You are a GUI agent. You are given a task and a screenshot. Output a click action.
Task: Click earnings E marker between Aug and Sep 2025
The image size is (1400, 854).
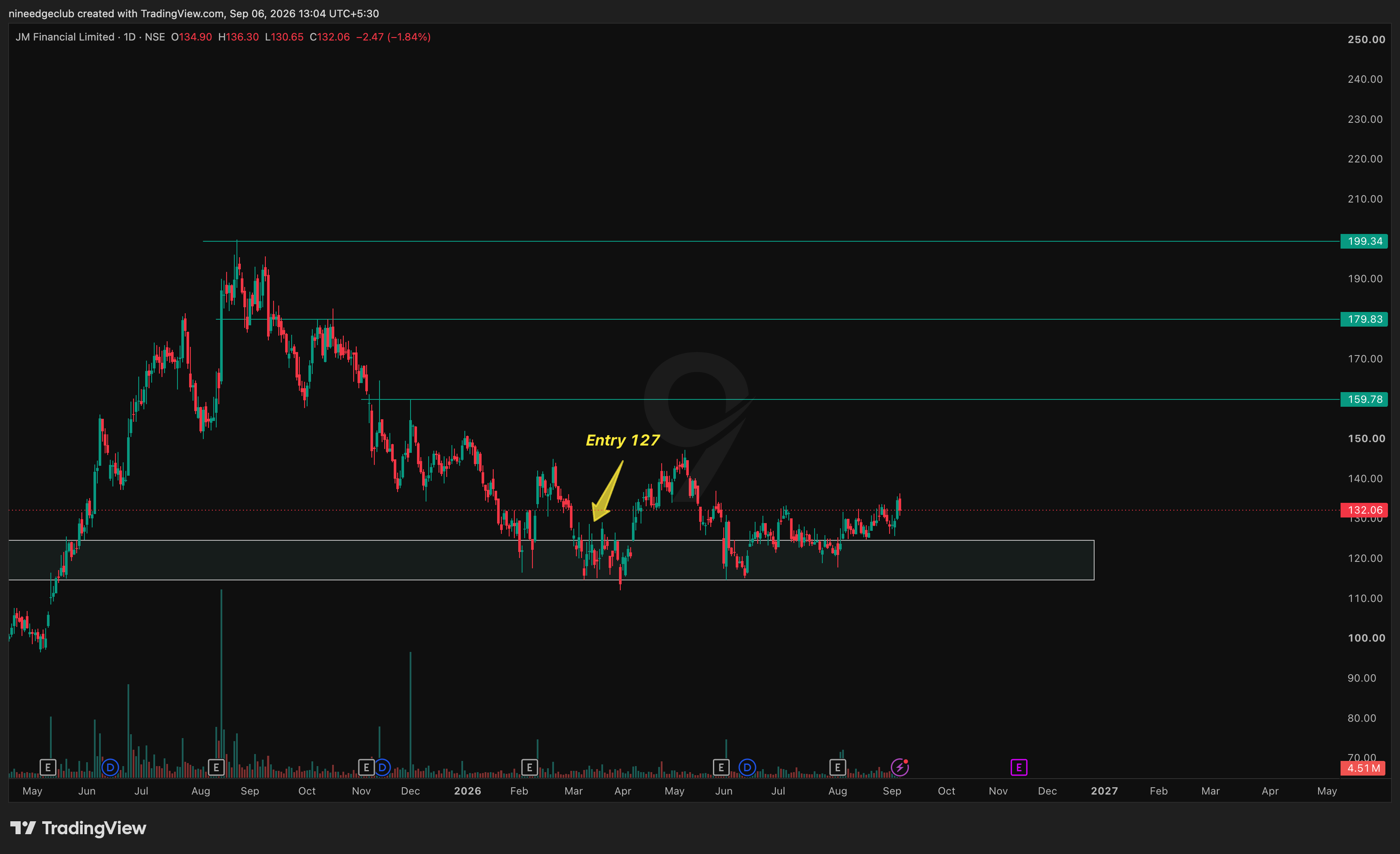click(x=216, y=768)
